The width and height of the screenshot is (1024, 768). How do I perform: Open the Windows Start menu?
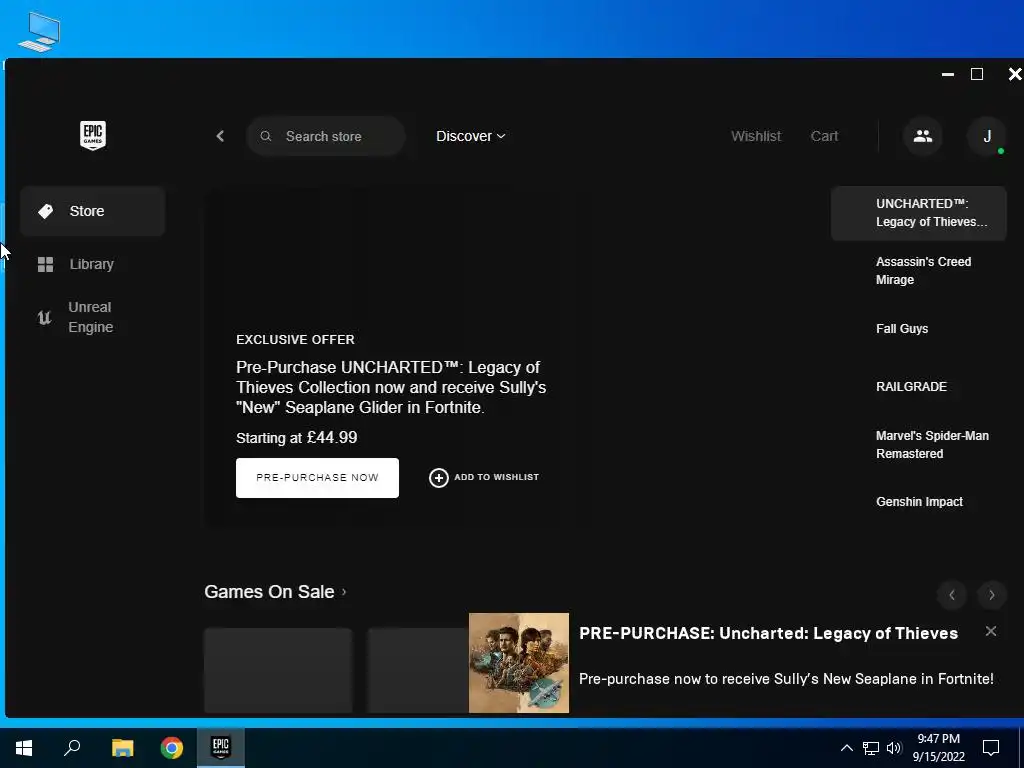24,747
